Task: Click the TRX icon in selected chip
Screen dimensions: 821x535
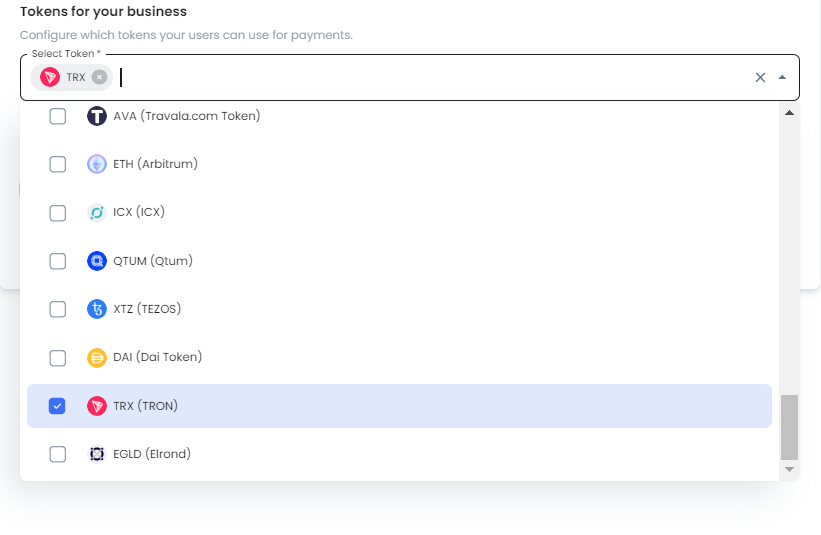Action: pos(50,77)
